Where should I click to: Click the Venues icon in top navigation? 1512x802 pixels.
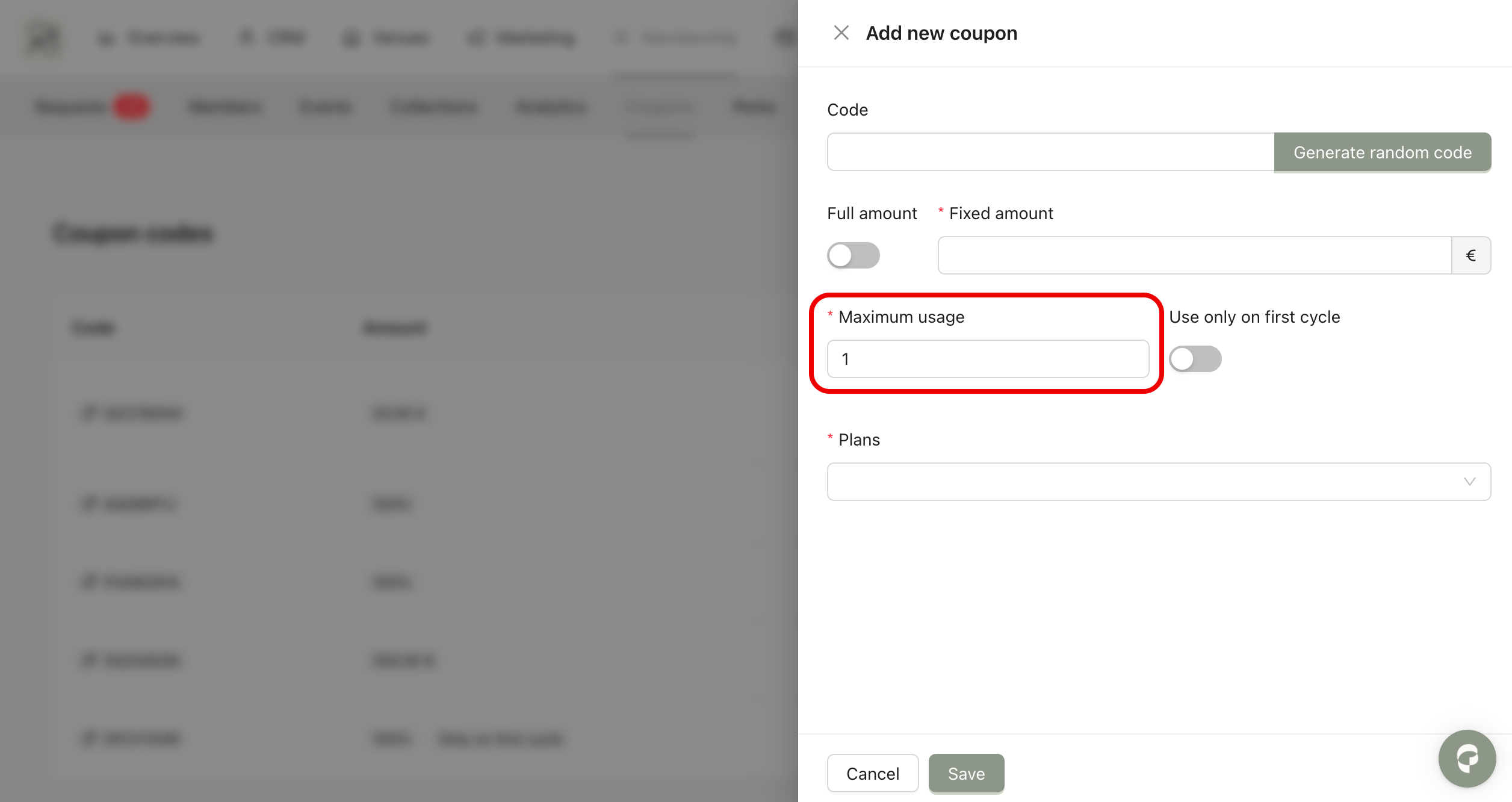(x=351, y=39)
